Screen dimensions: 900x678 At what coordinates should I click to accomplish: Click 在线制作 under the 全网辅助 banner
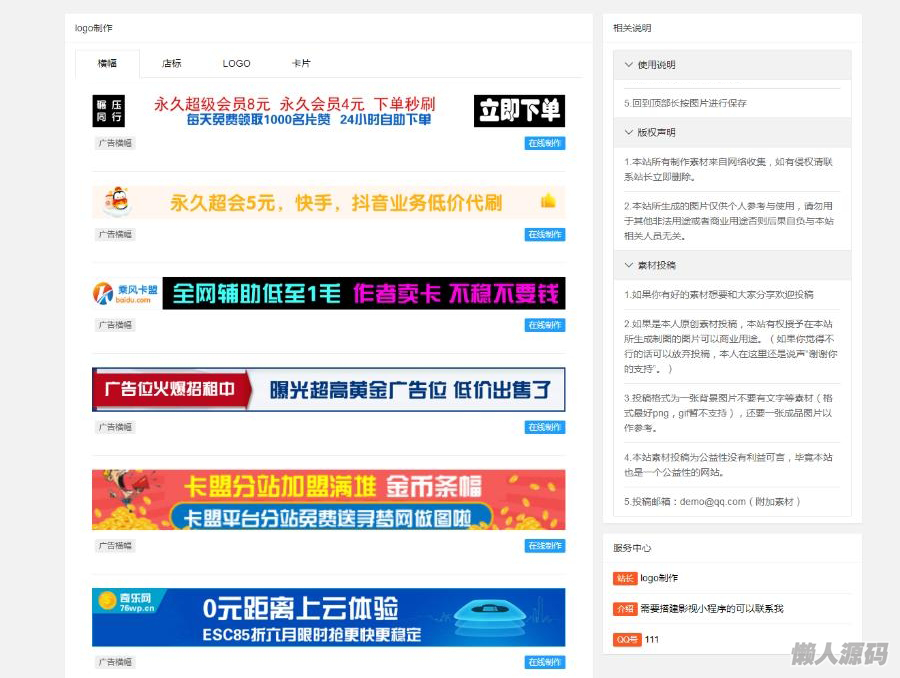point(544,325)
